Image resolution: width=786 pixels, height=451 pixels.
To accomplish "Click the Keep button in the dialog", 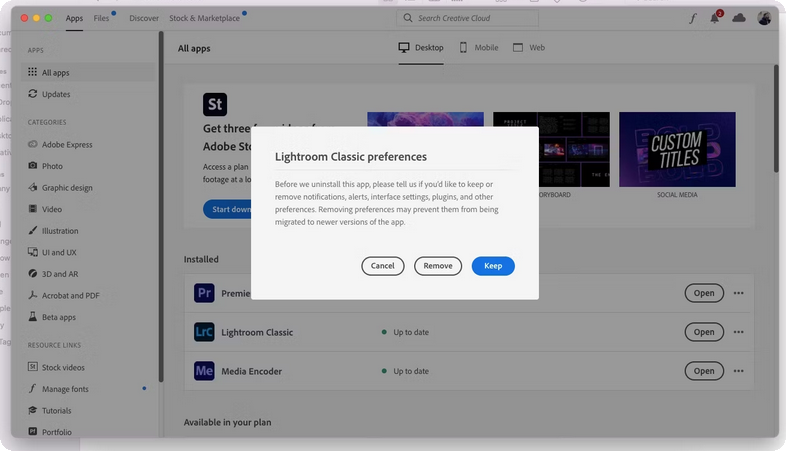I will (493, 266).
